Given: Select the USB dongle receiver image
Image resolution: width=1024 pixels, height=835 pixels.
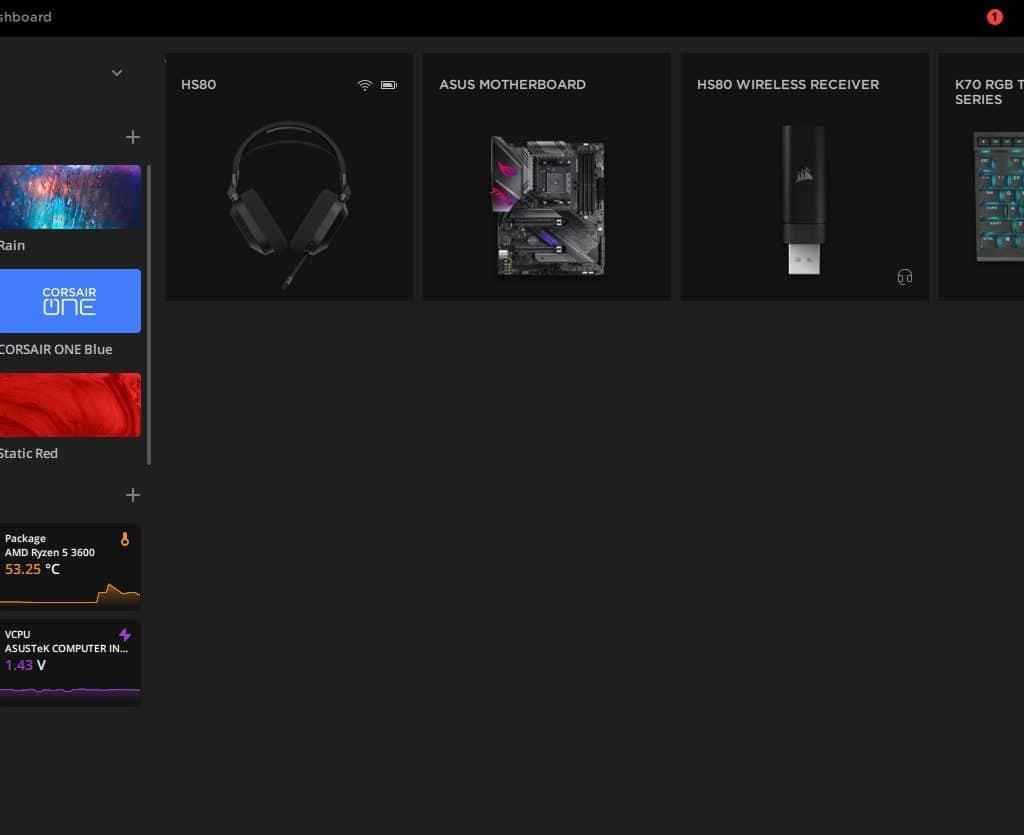Looking at the screenshot, I should click(x=804, y=200).
